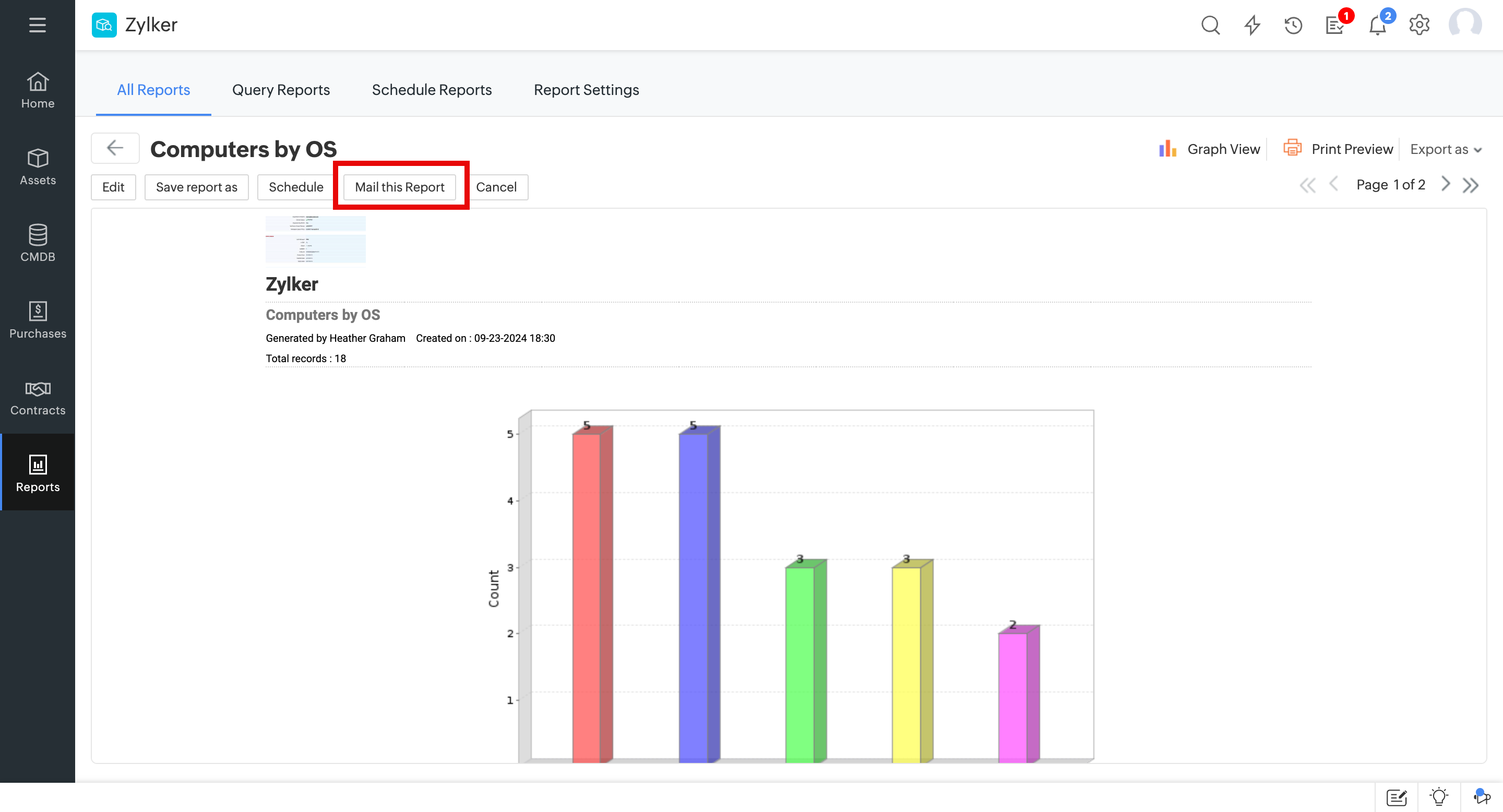This screenshot has height=812, width=1503.
Task: Go to Assets in sidebar
Action: 38,167
